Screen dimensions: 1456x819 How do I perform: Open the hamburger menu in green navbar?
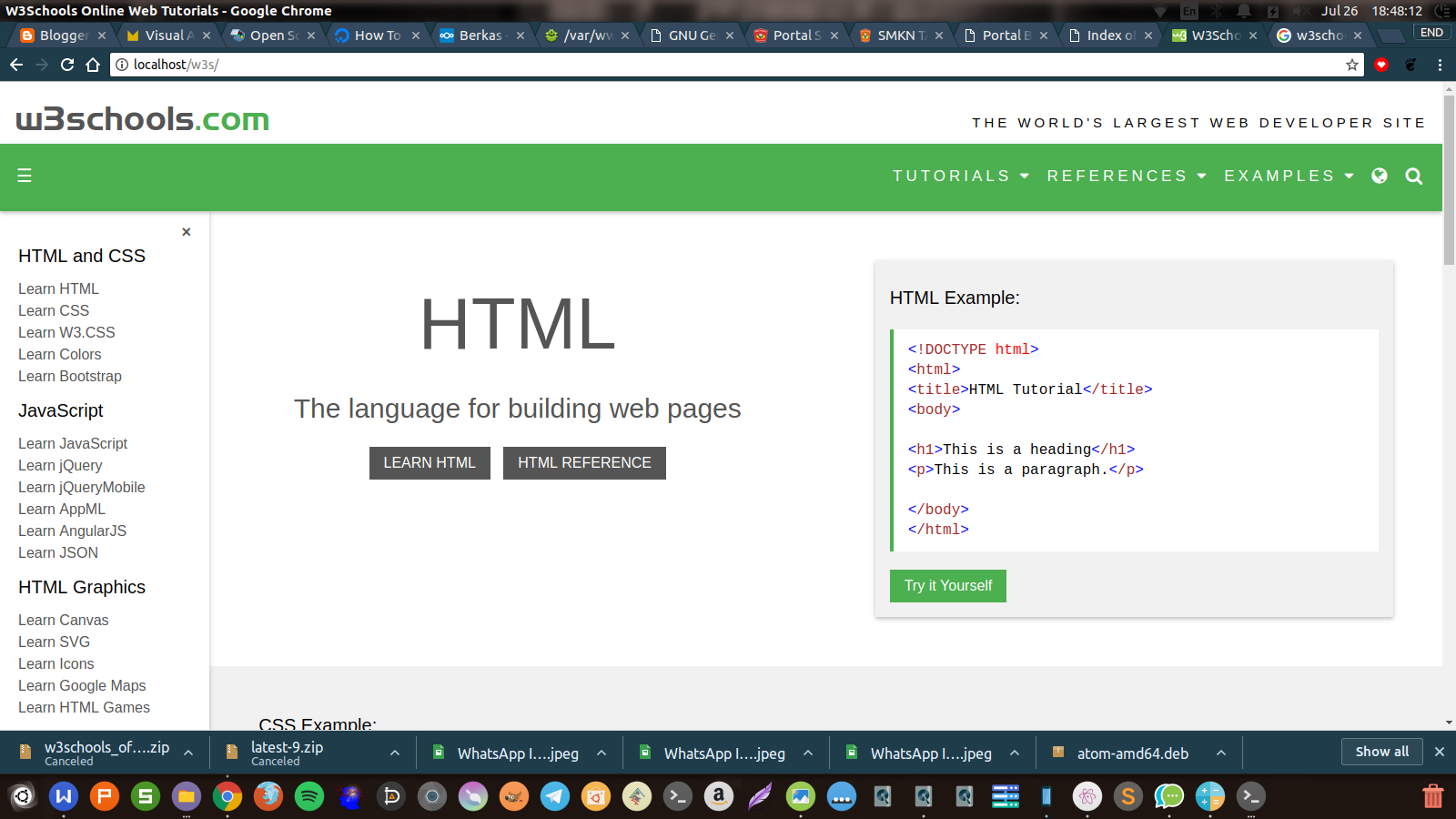pyautogui.click(x=25, y=176)
